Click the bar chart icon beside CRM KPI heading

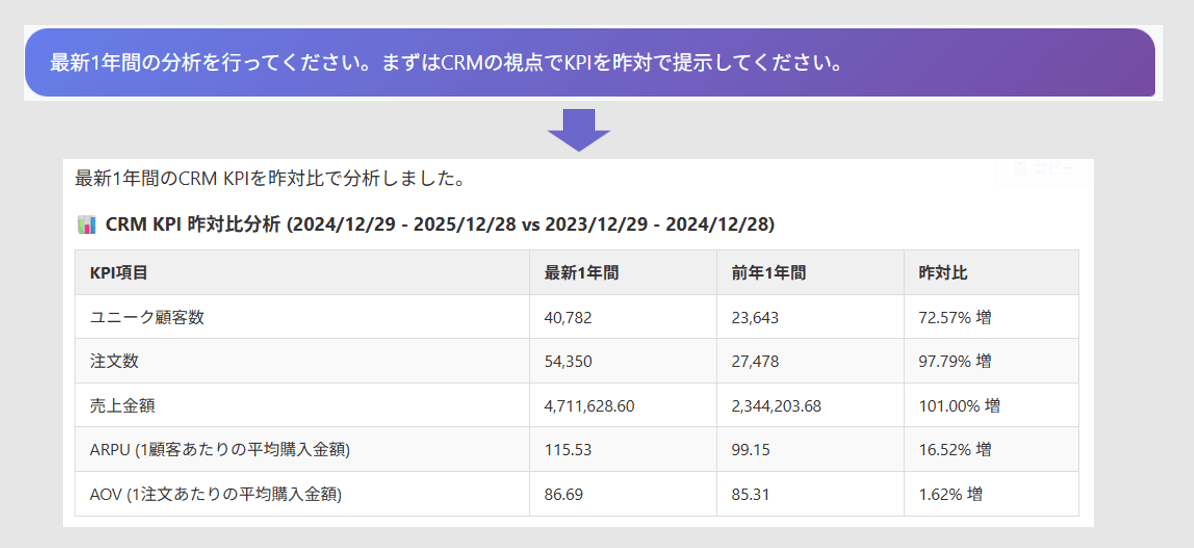pos(86,224)
